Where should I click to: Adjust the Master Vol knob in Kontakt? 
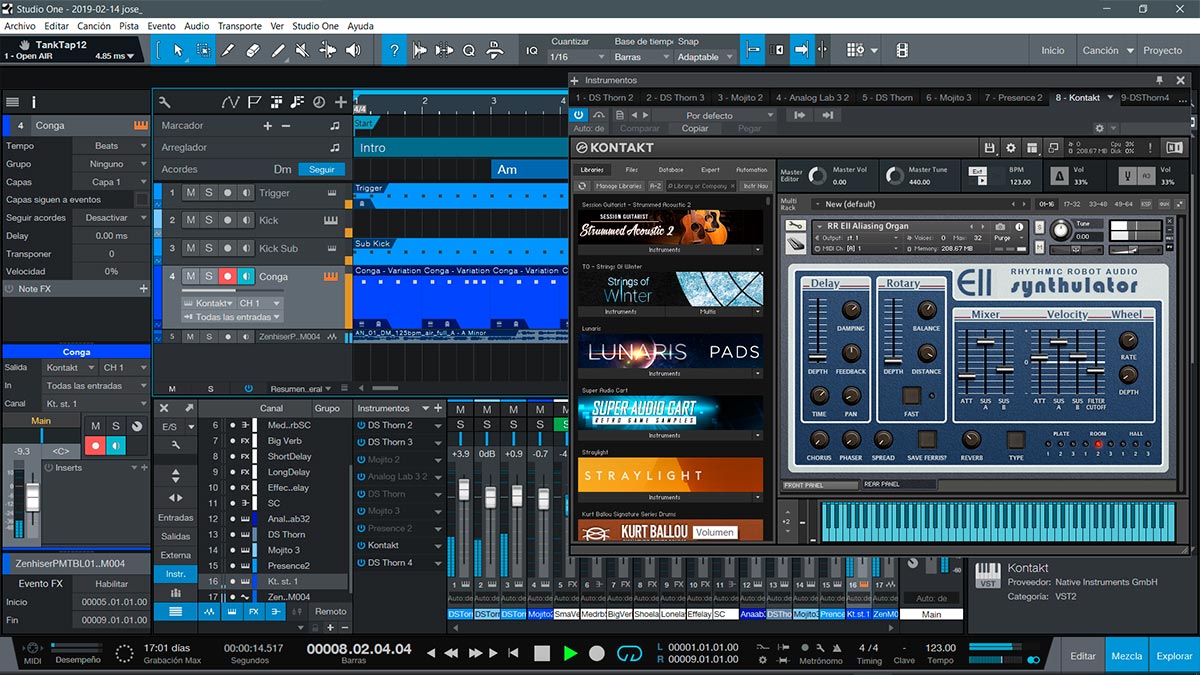tap(817, 176)
